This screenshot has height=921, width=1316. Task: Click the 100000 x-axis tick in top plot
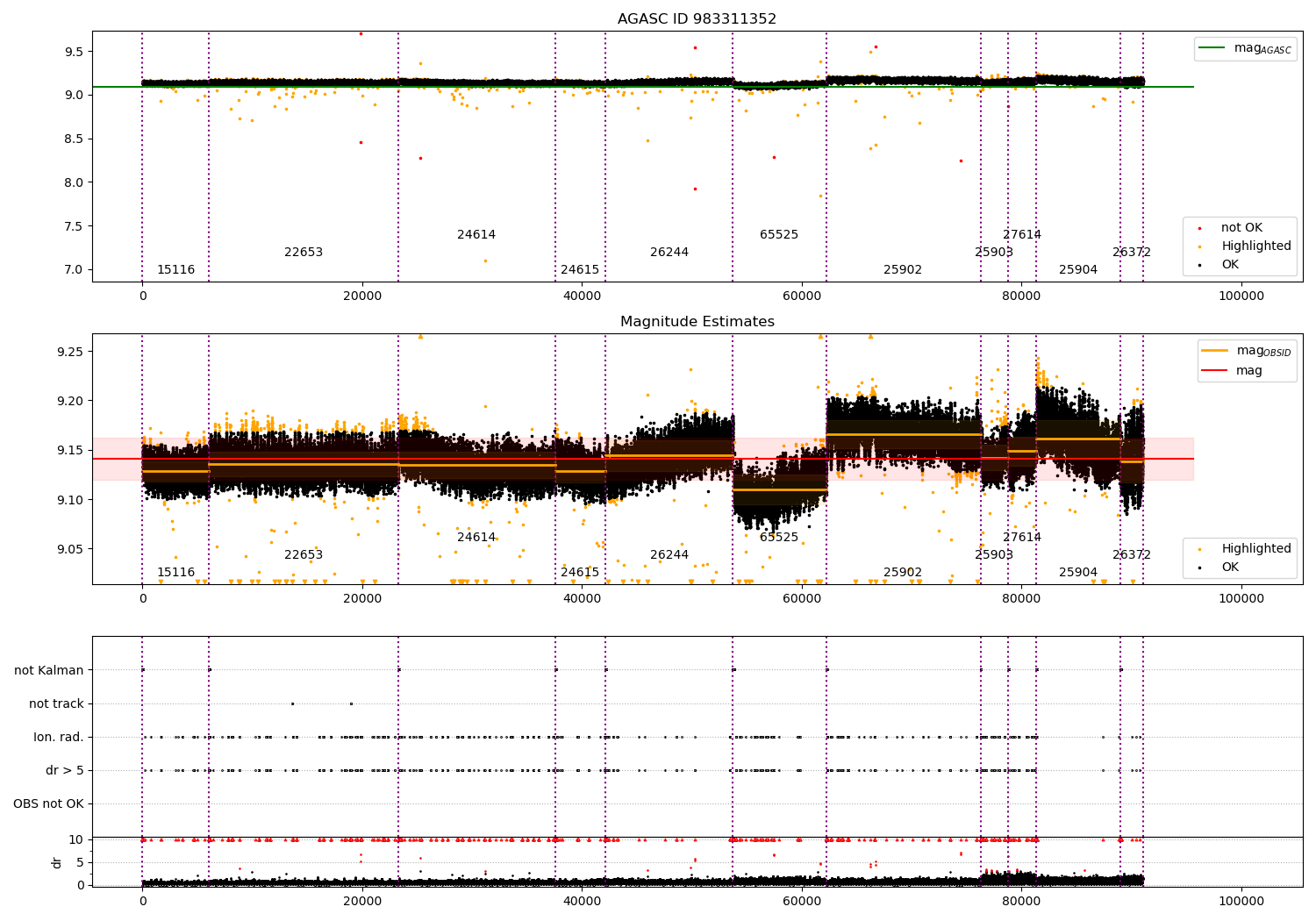coord(1242,296)
